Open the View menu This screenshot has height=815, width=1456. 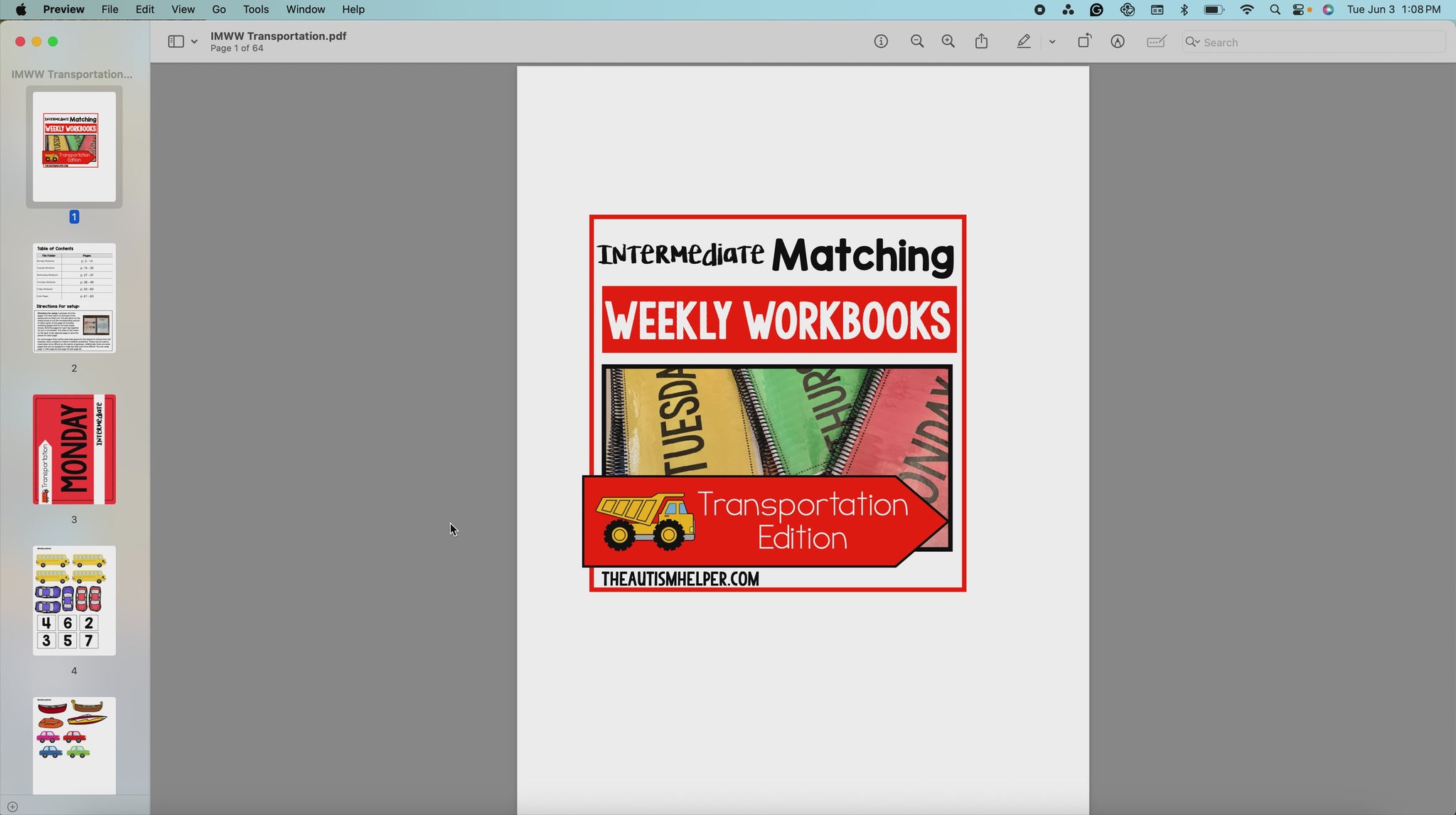183,9
